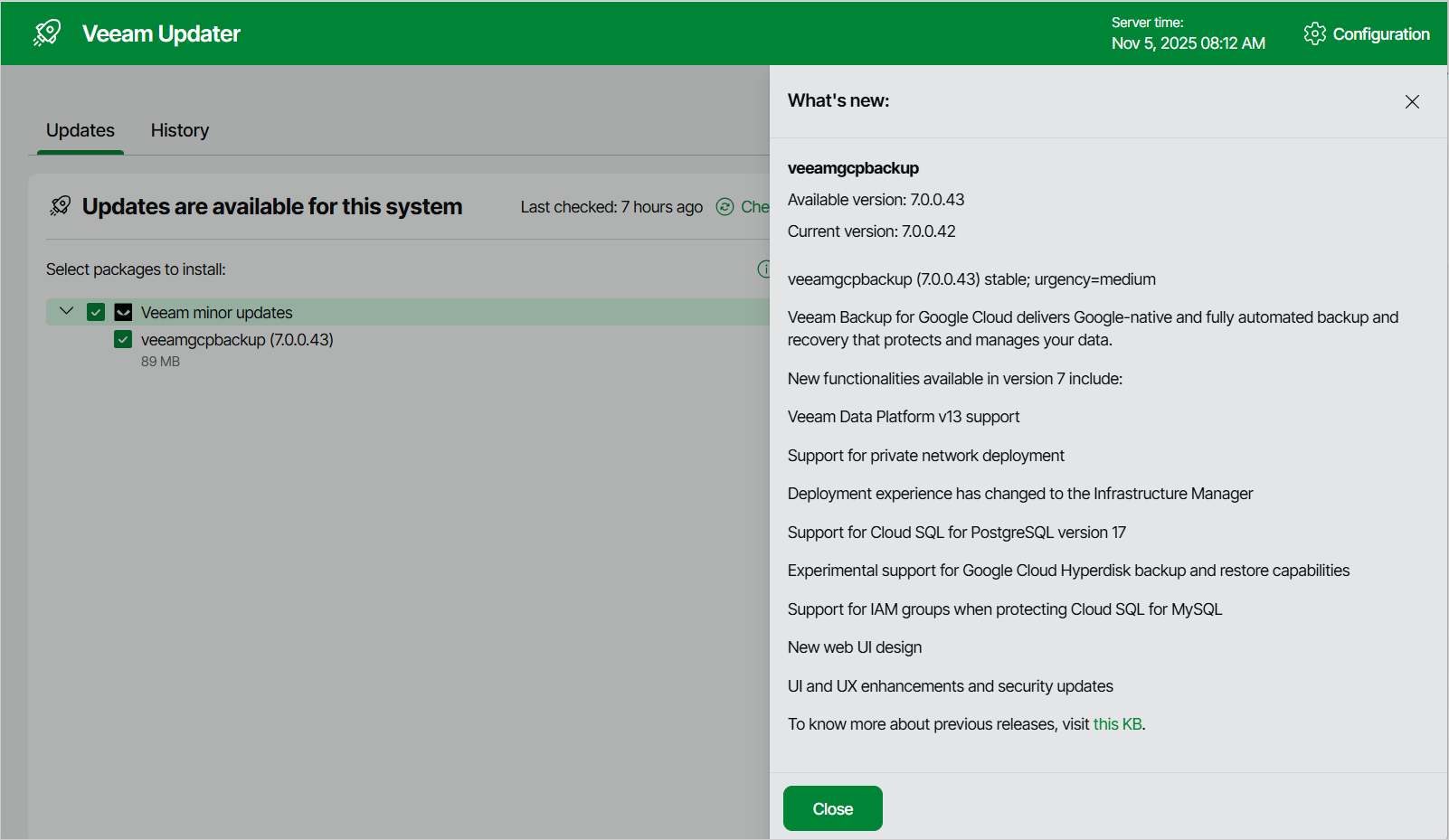Open Configuration via the gear icon

pyautogui.click(x=1314, y=33)
